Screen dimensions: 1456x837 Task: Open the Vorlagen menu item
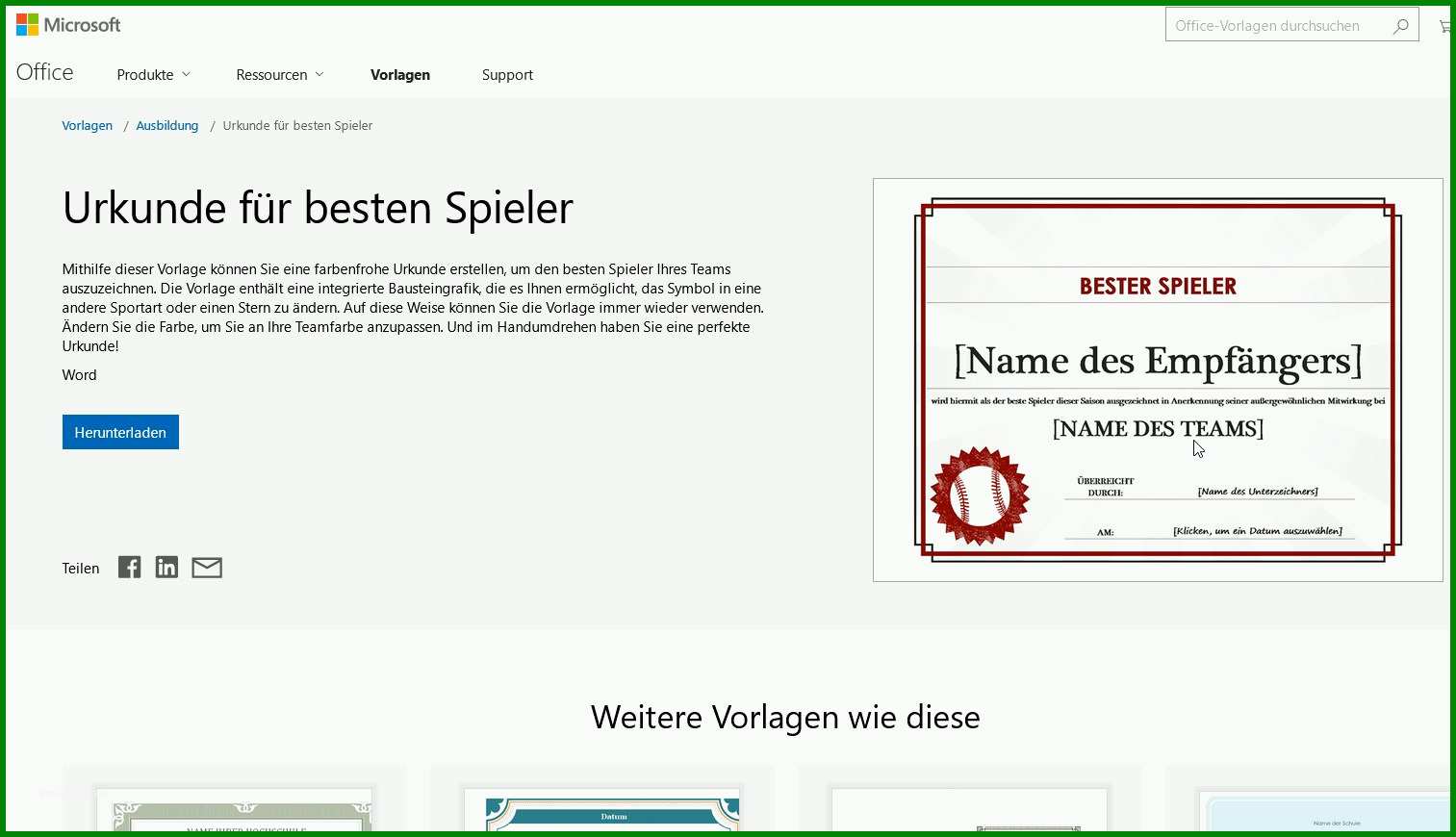pyautogui.click(x=400, y=75)
